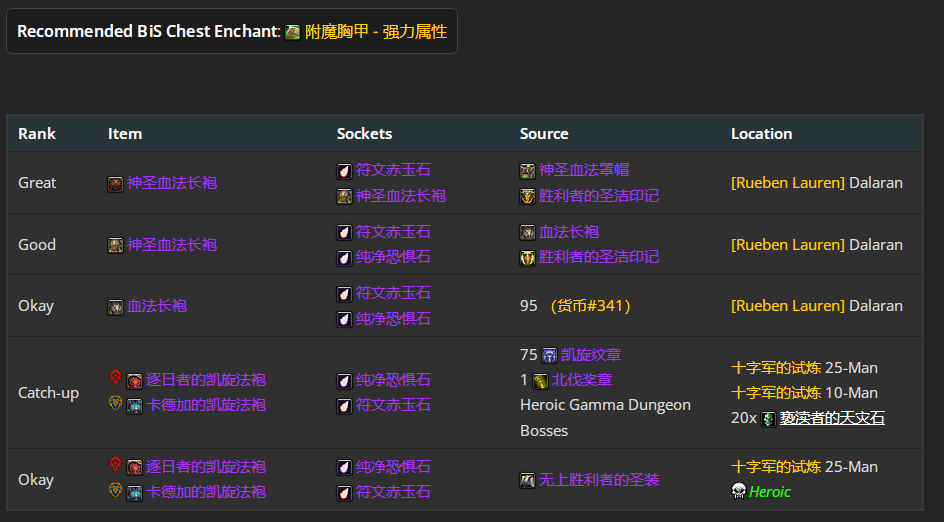The height and width of the screenshot is (522, 944).
Task: Open the 亵渎者的天灾石 link
Action: 832,418
